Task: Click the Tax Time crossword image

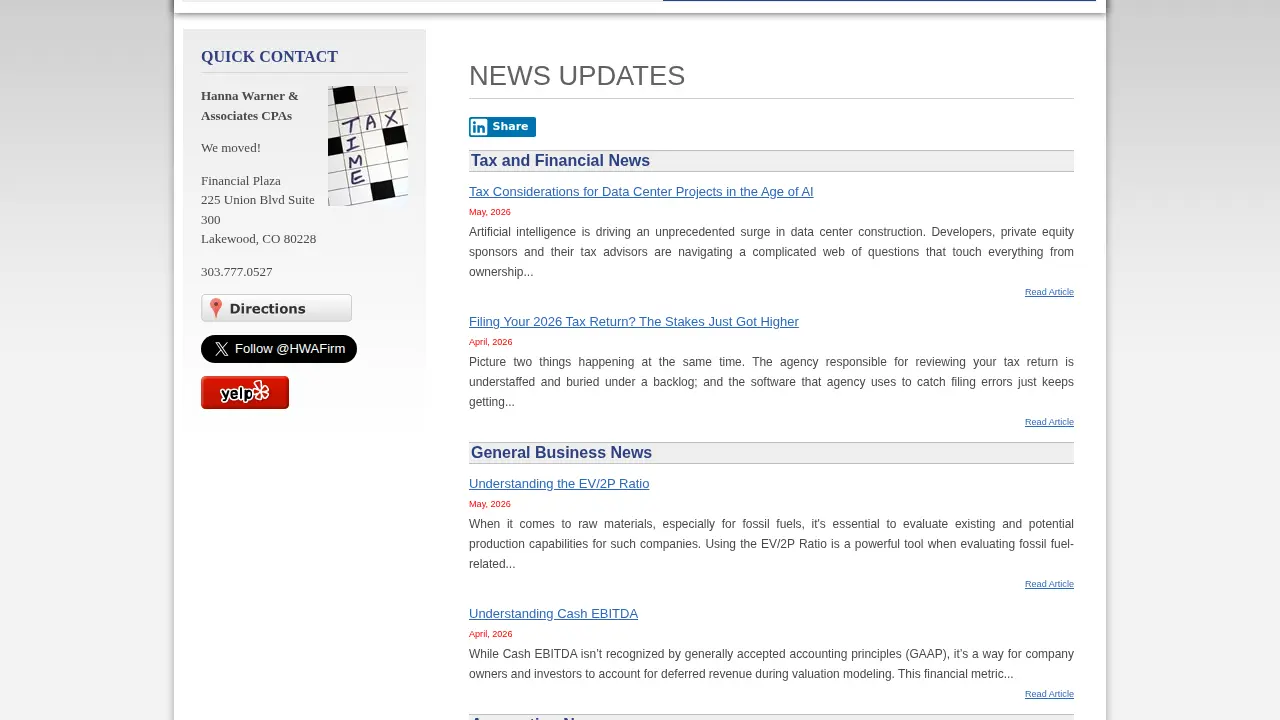Action: click(x=368, y=146)
